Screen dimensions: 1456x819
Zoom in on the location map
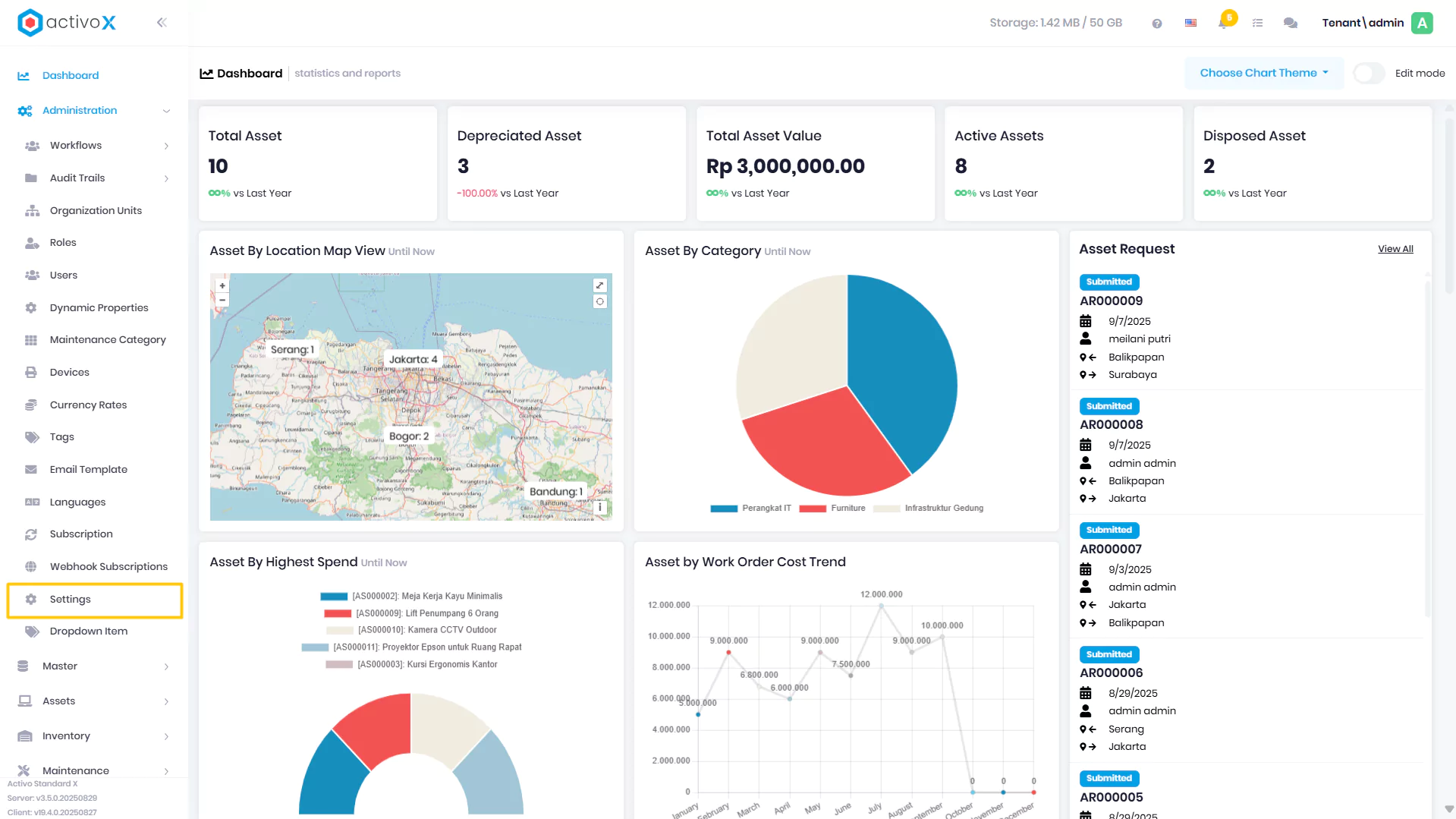pos(222,286)
